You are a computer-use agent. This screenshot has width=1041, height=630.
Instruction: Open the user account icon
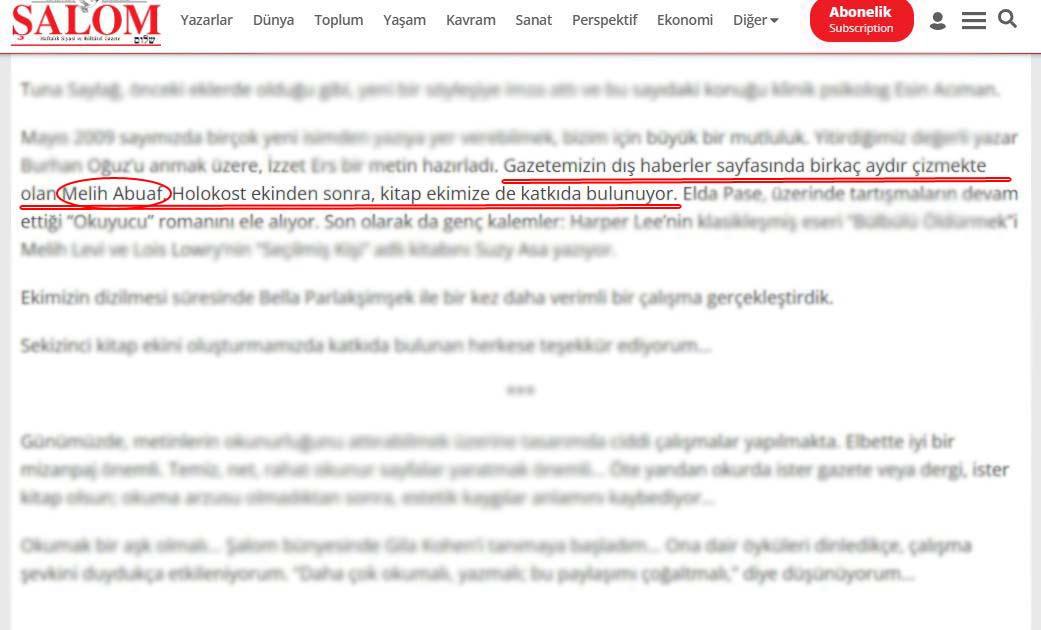pyautogui.click(x=937, y=21)
